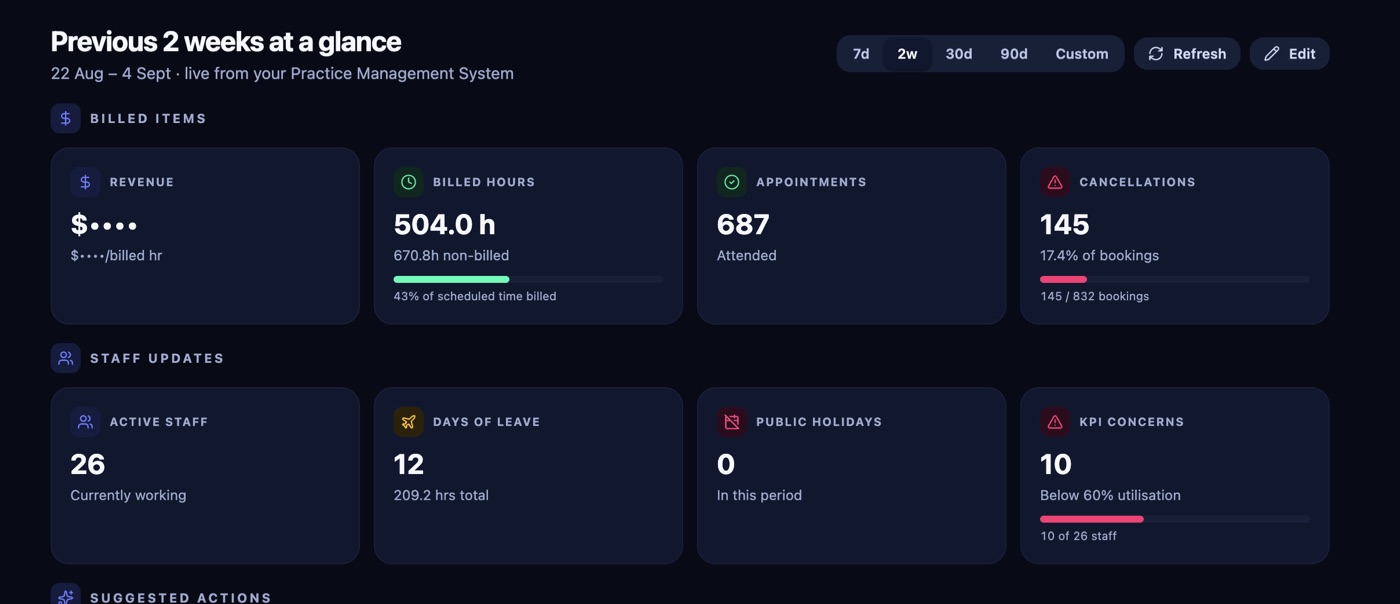The image size is (1400, 604).
Task: Click the 504.0 h billed hours value
Action: (445, 224)
